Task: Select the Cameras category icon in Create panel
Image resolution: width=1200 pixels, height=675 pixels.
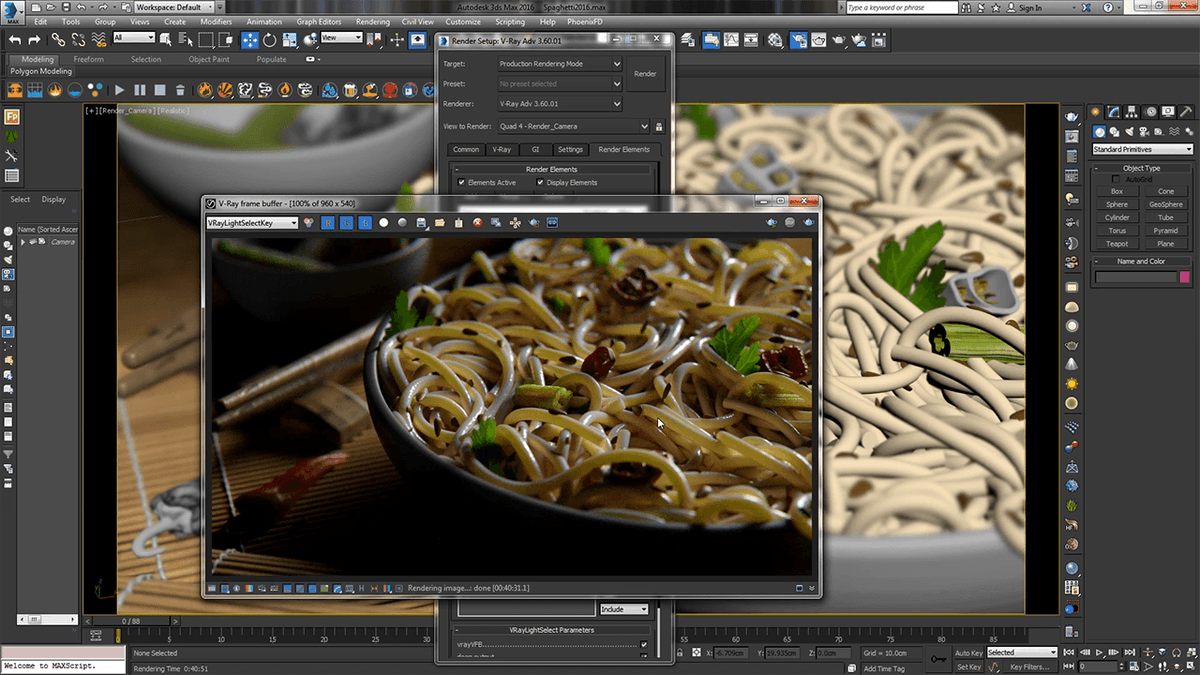Action: 1146,131
